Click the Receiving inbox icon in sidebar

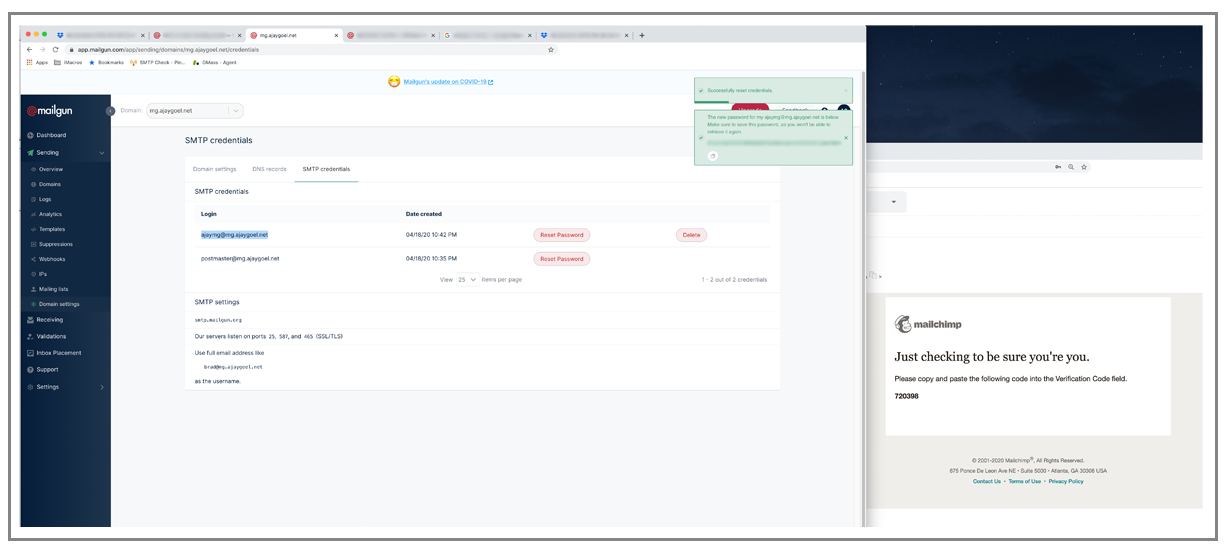click(x=30, y=320)
